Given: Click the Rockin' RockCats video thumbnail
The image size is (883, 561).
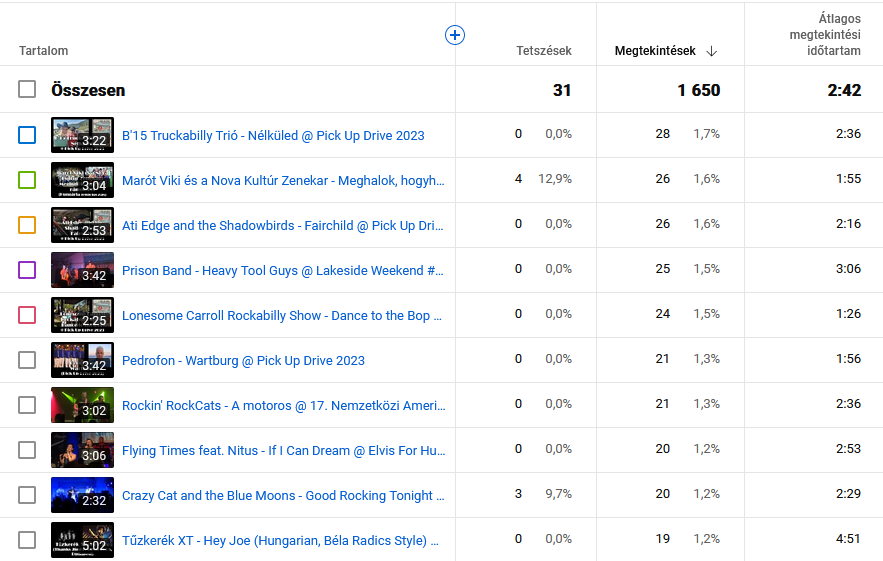Looking at the screenshot, I should 82,405.
